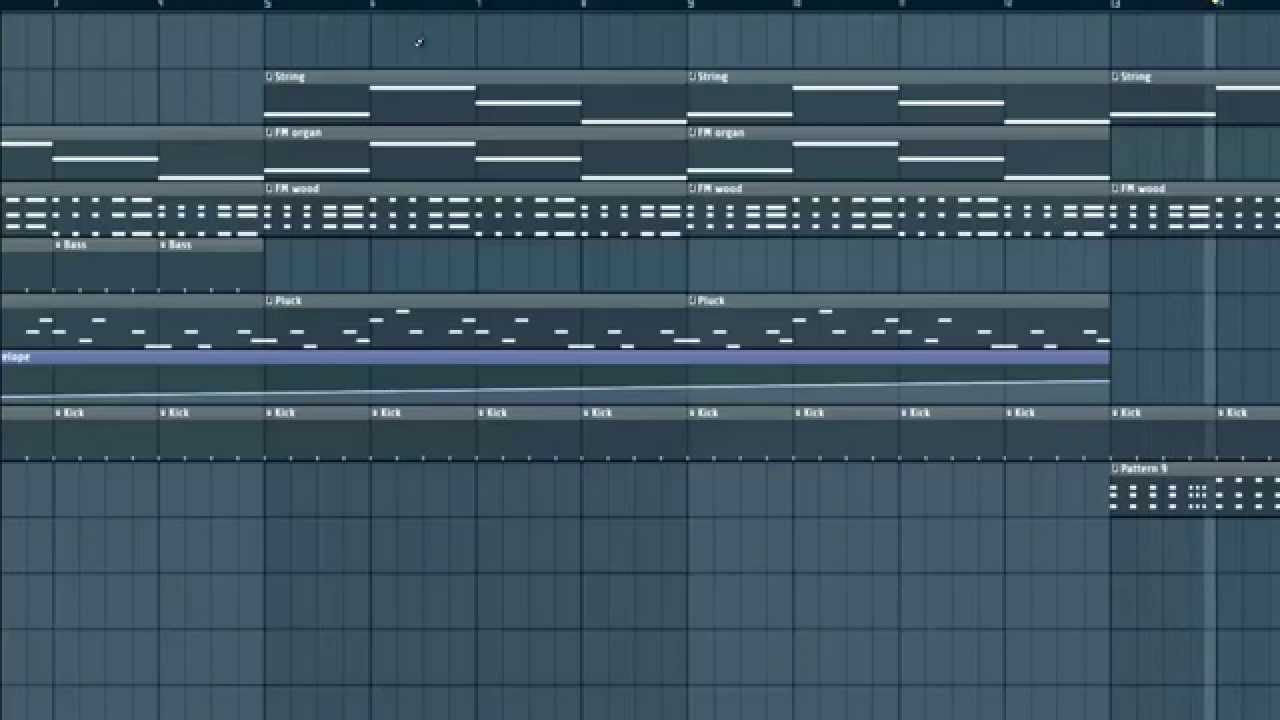Select the String clip title at bar 9
Image resolution: width=1280 pixels, height=720 pixels.
tap(713, 77)
